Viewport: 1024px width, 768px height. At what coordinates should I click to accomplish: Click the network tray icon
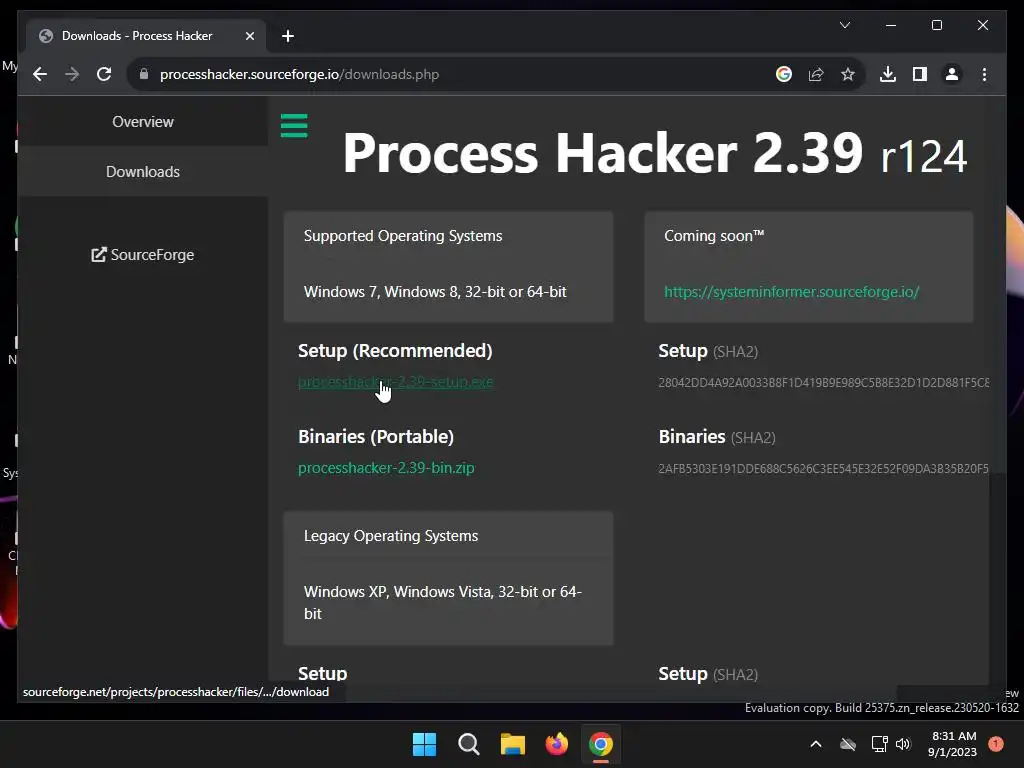(879, 744)
